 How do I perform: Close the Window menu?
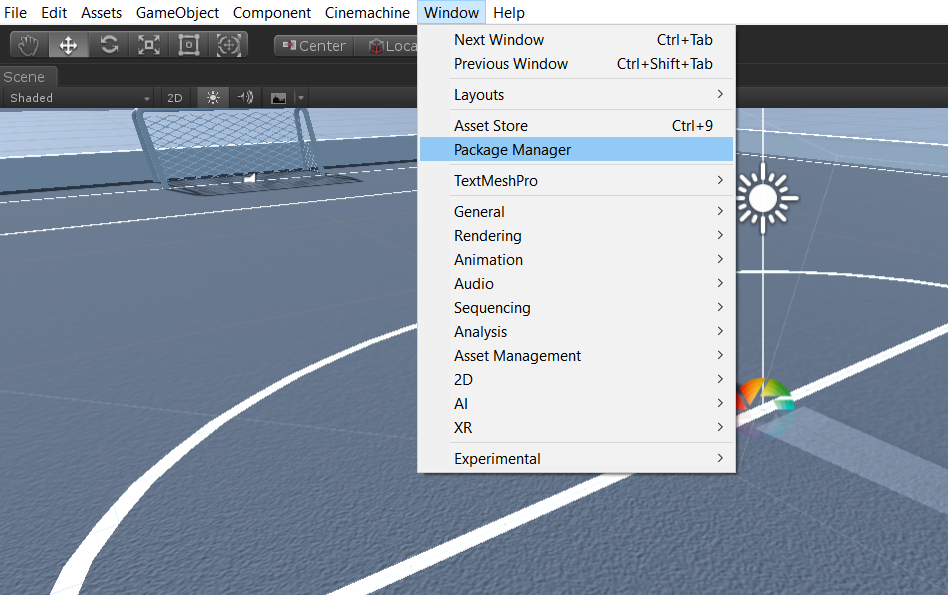[452, 13]
